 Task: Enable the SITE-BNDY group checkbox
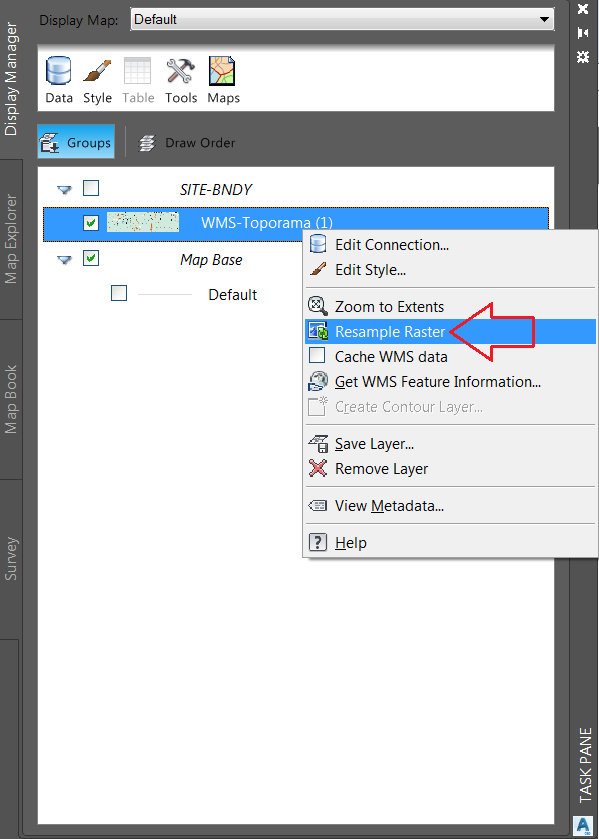[91, 188]
